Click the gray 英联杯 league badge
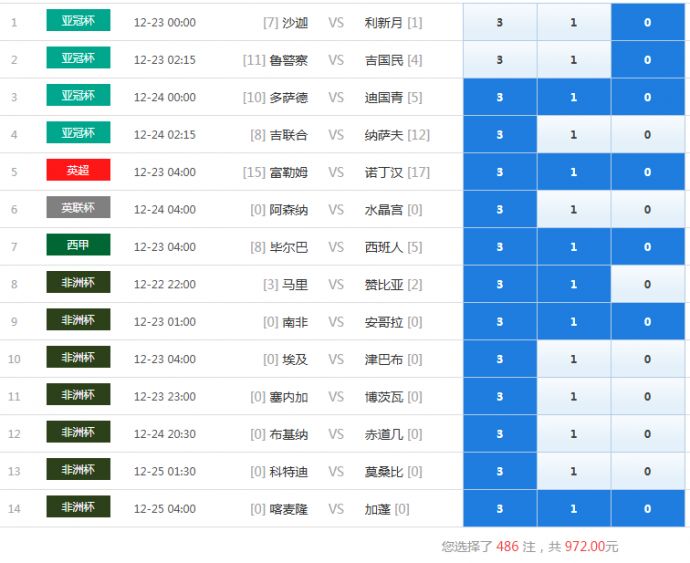This screenshot has height=563, width=690. coord(78,208)
